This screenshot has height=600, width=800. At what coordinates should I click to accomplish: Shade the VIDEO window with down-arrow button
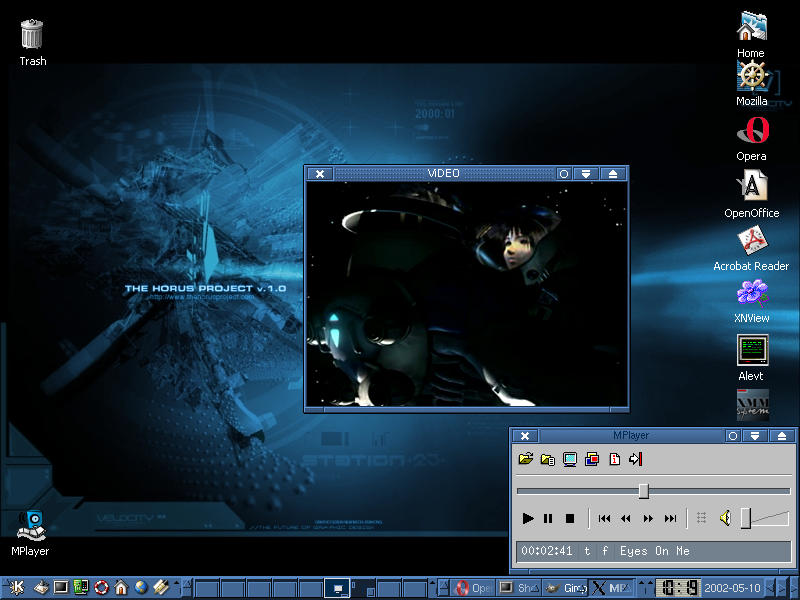pyautogui.click(x=587, y=173)
